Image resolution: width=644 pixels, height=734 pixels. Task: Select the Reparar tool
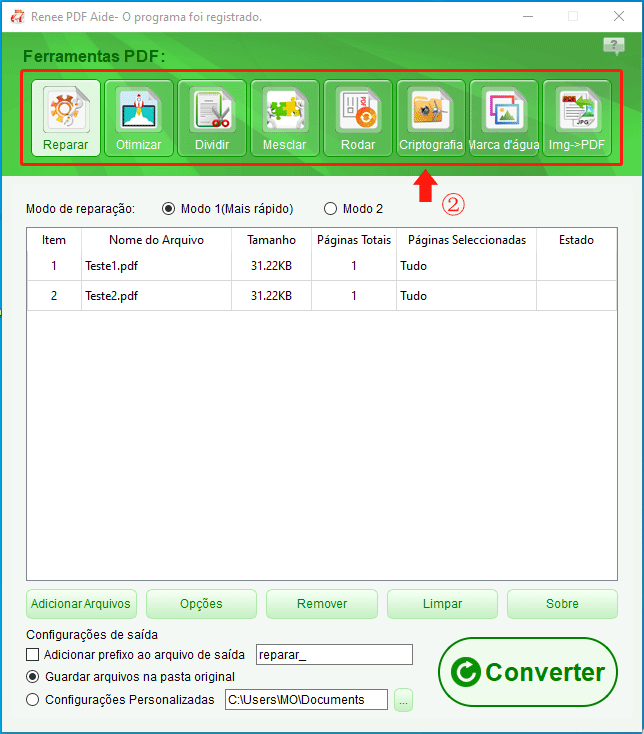pos(66,117)
